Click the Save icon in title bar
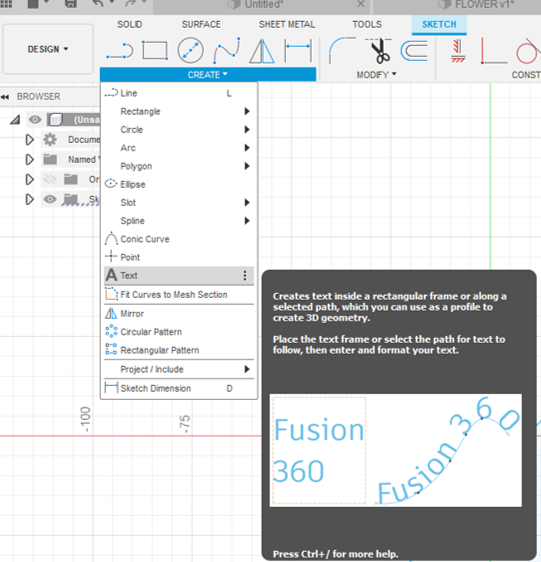The height and width of the screenshot is (562, 541). pyautogui.click(x=71, y=4)
